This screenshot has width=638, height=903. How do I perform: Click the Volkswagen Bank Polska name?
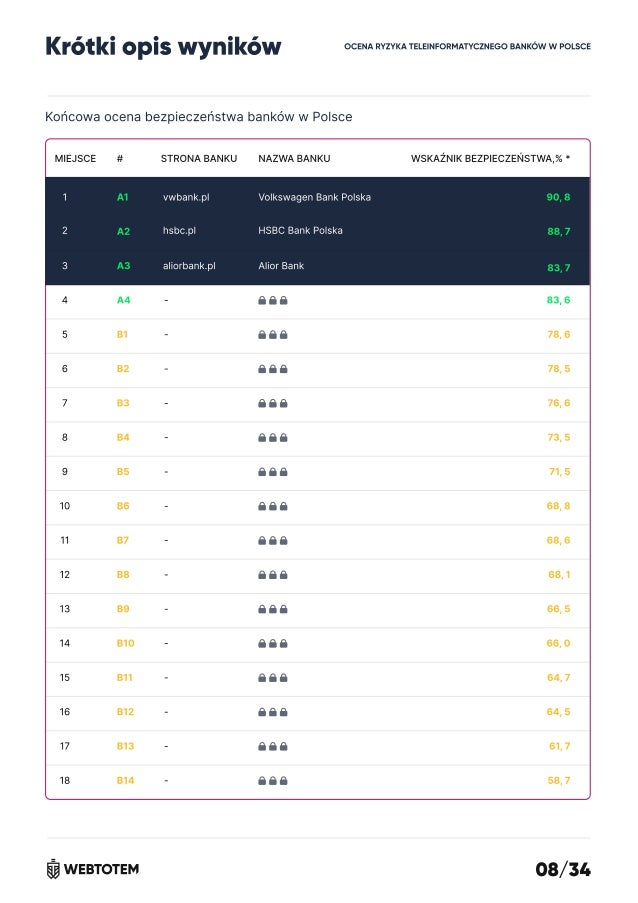[314, 197]
